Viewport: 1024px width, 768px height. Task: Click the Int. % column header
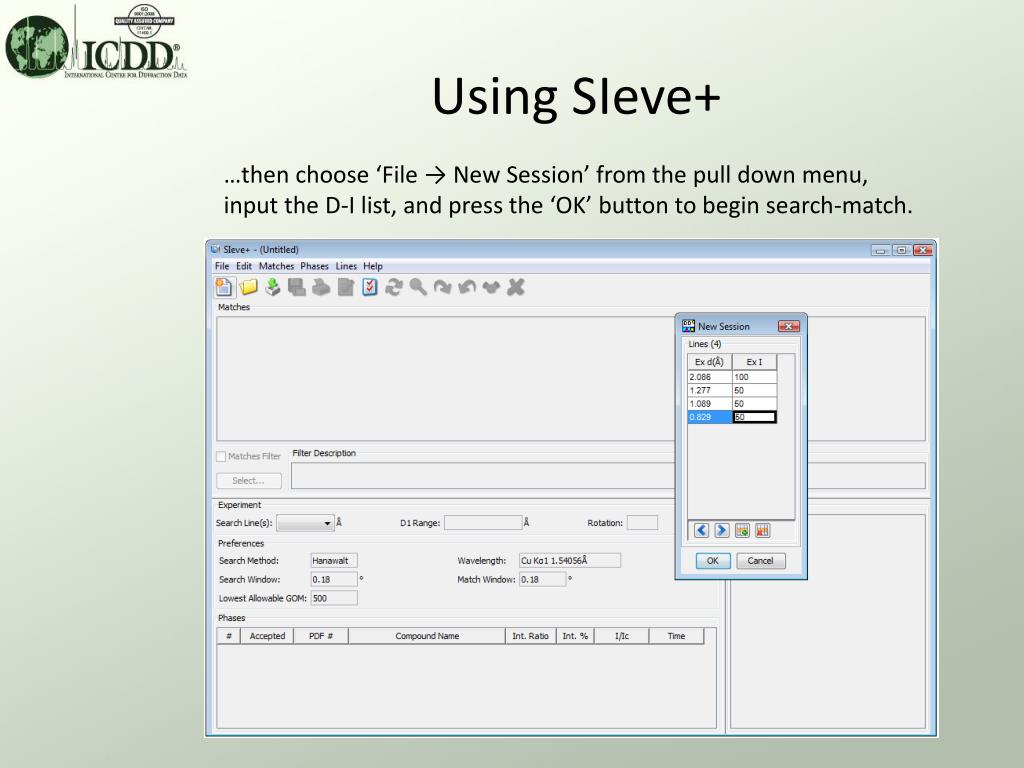click(x=575, y=636)
